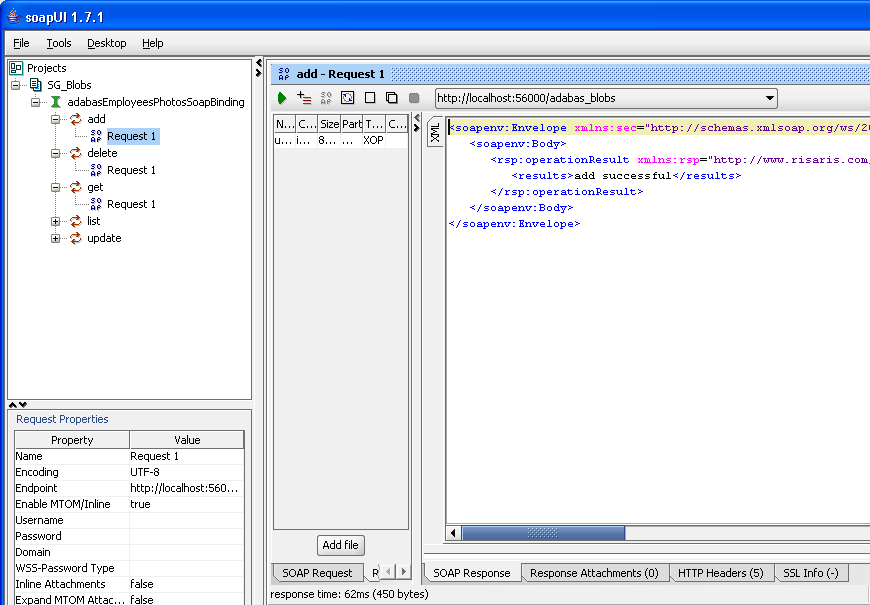Click the operation arrows icon next to list
870x605 pixels.
pos(75,221)
